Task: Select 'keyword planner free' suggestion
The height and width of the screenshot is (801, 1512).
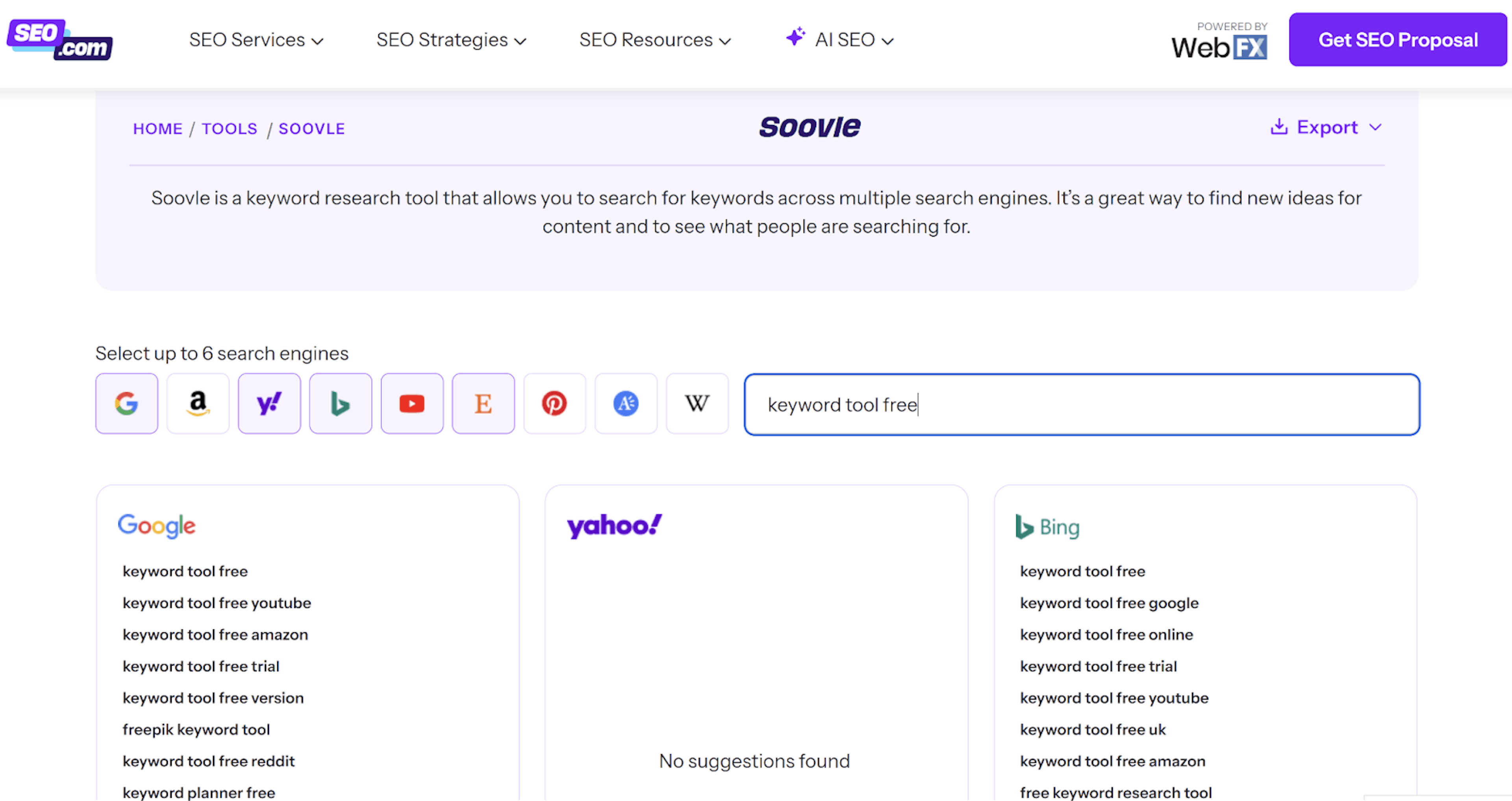Action: 198,793
